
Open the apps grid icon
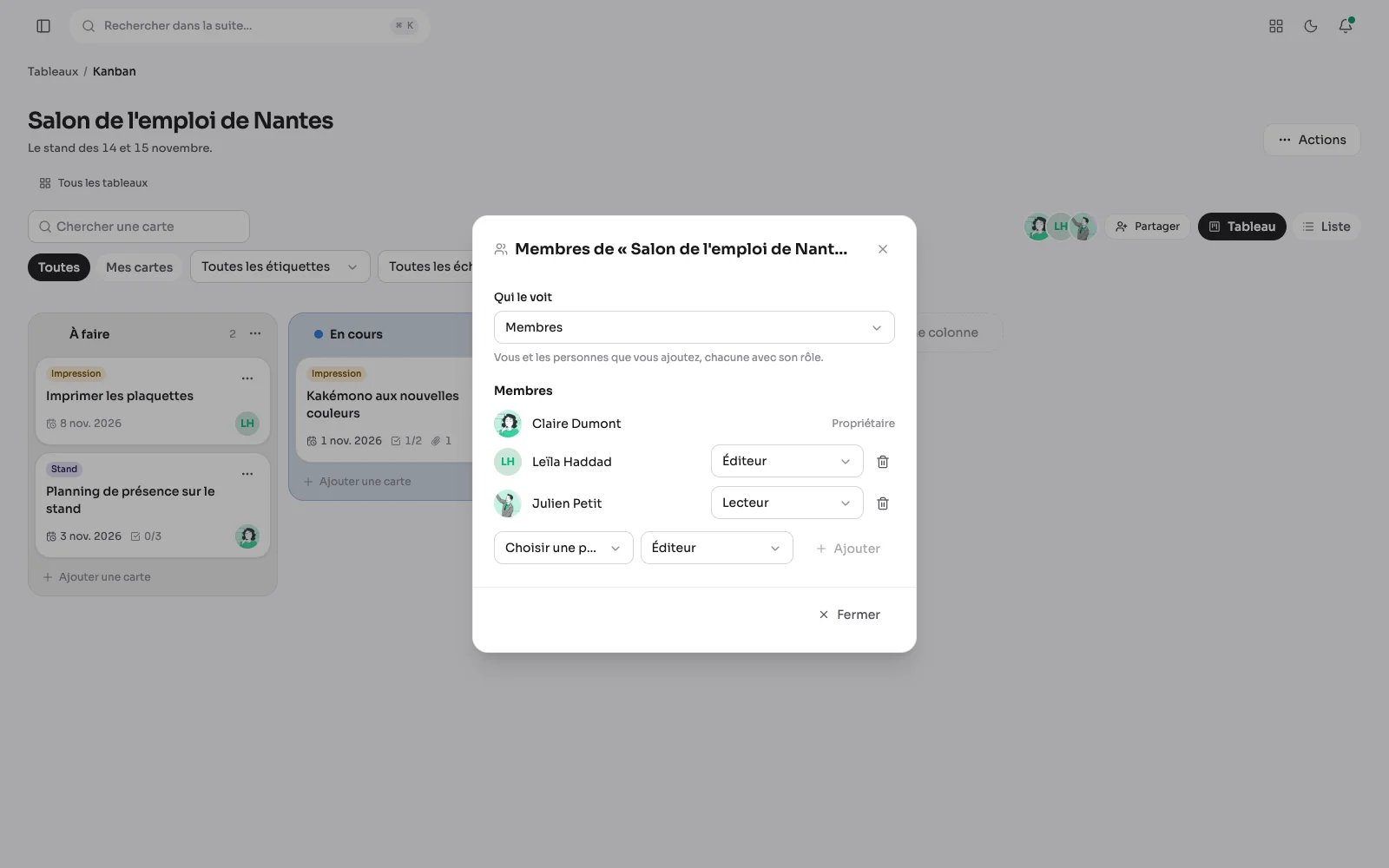pos(1276,26)
